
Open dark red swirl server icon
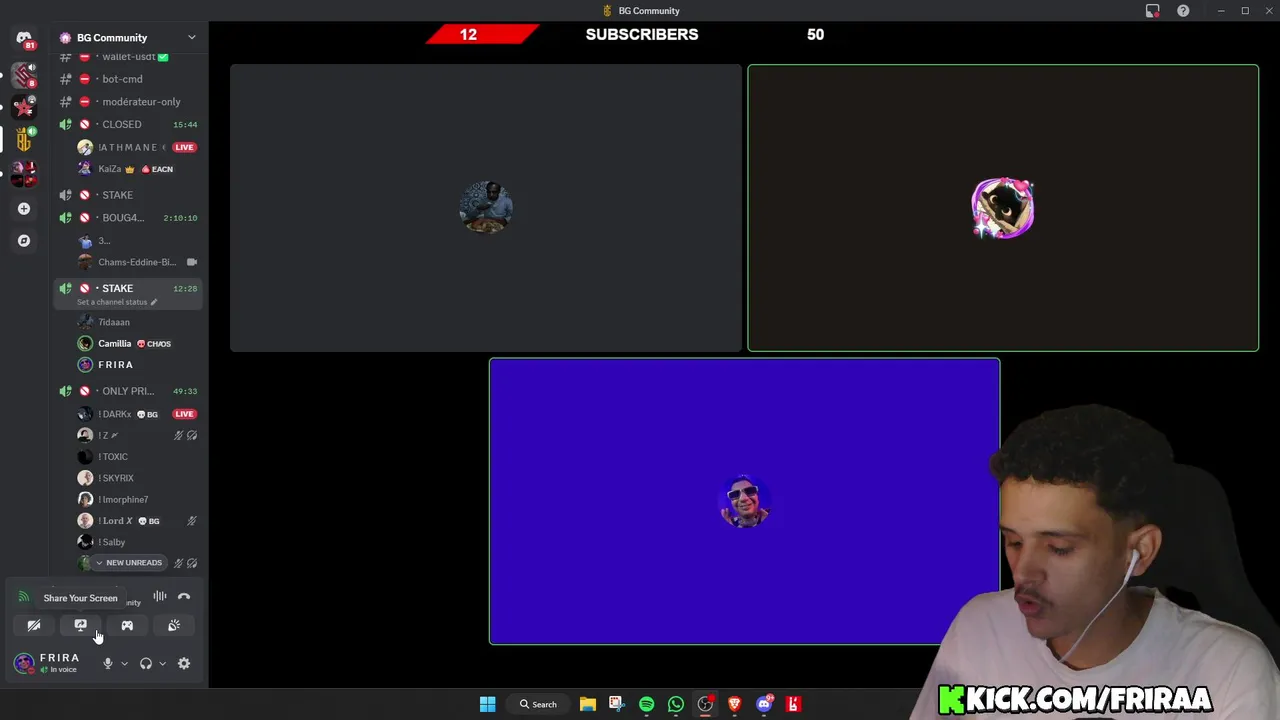pyautogui.click(x=24, y=74)
